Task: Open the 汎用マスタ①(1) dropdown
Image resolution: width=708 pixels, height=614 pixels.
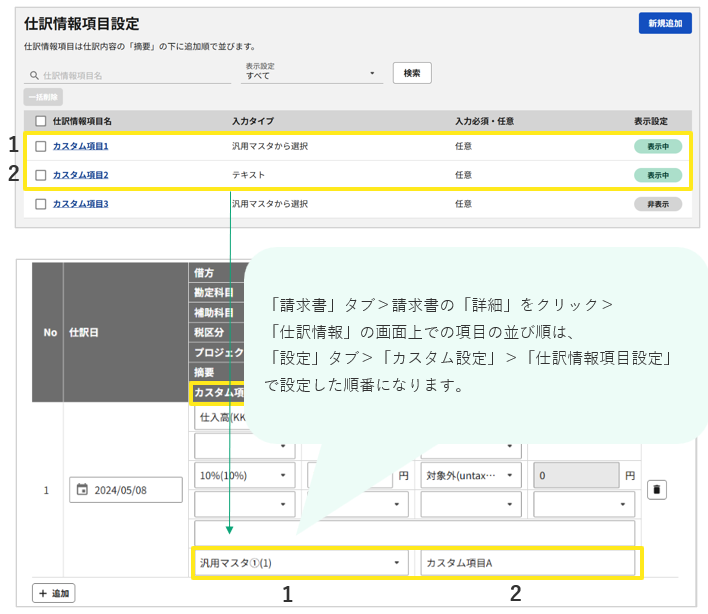Action: coord(301,563)
